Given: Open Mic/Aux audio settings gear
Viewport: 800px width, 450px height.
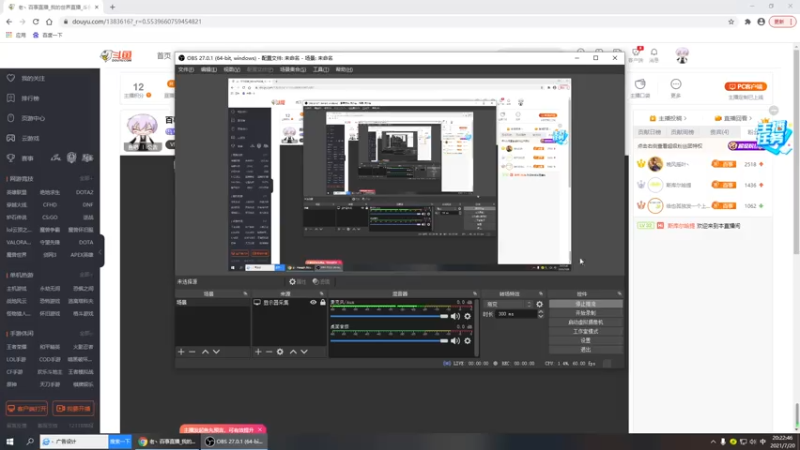Looking at the screenshot, I should pyautogui.click(x=467, y=316).
